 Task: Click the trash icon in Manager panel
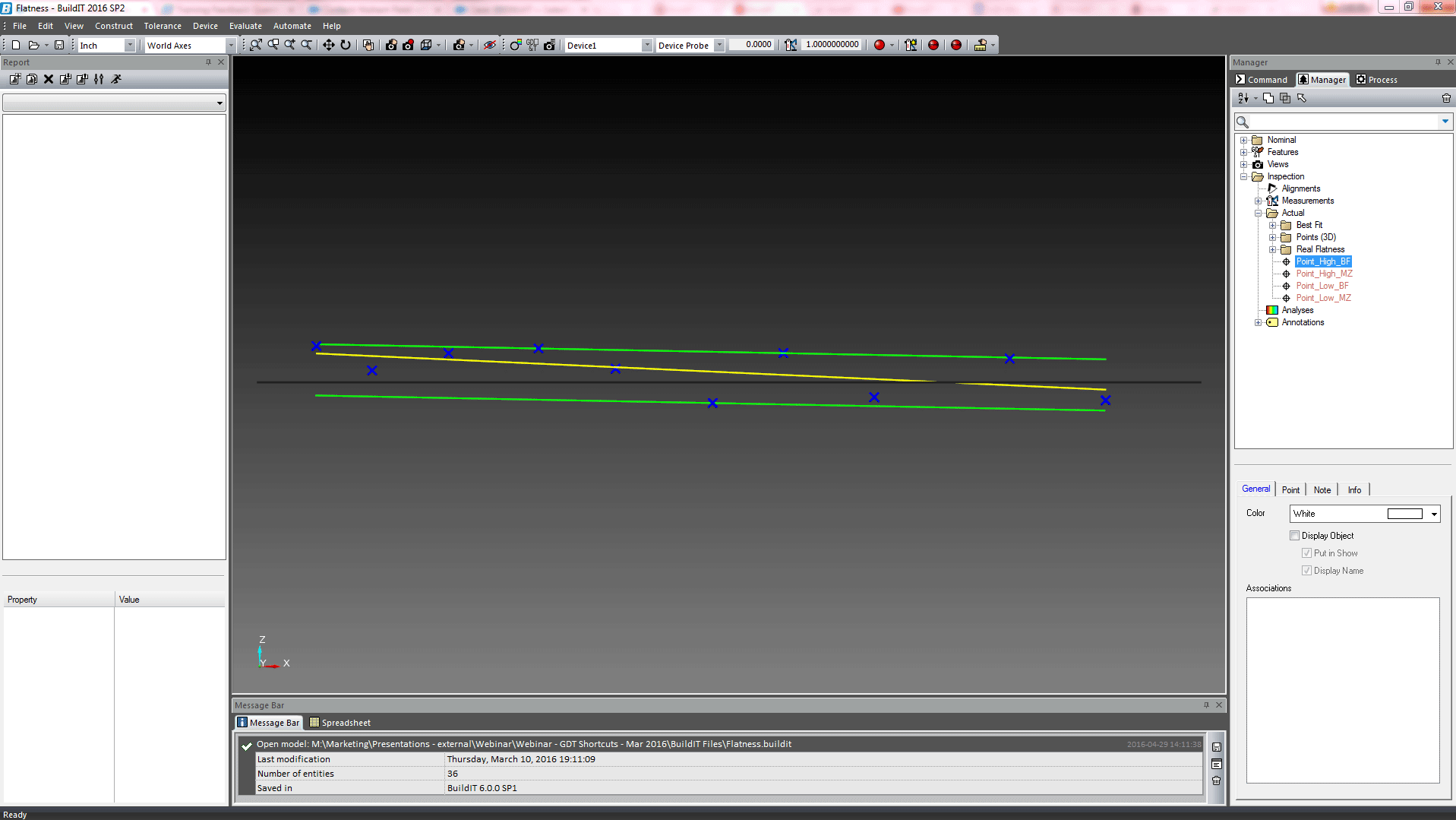[1446, 98]
